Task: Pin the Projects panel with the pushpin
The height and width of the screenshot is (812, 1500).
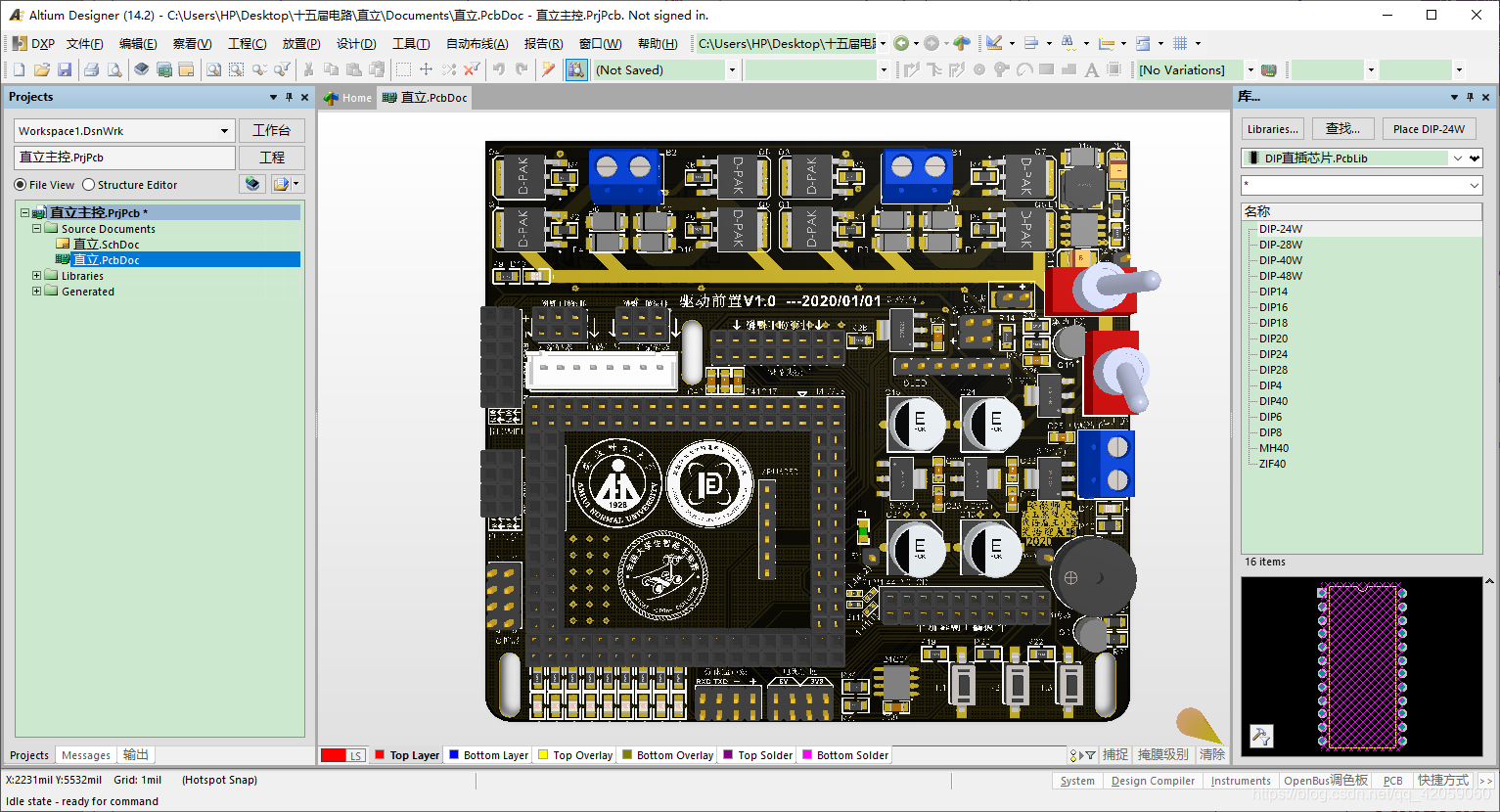Action: coord(289,97)
